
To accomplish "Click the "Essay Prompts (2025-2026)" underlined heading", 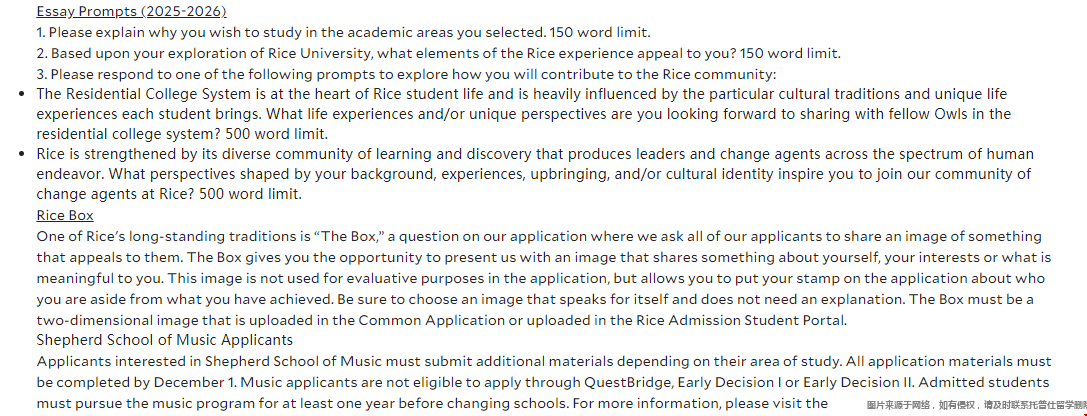I will pos(131,12).
